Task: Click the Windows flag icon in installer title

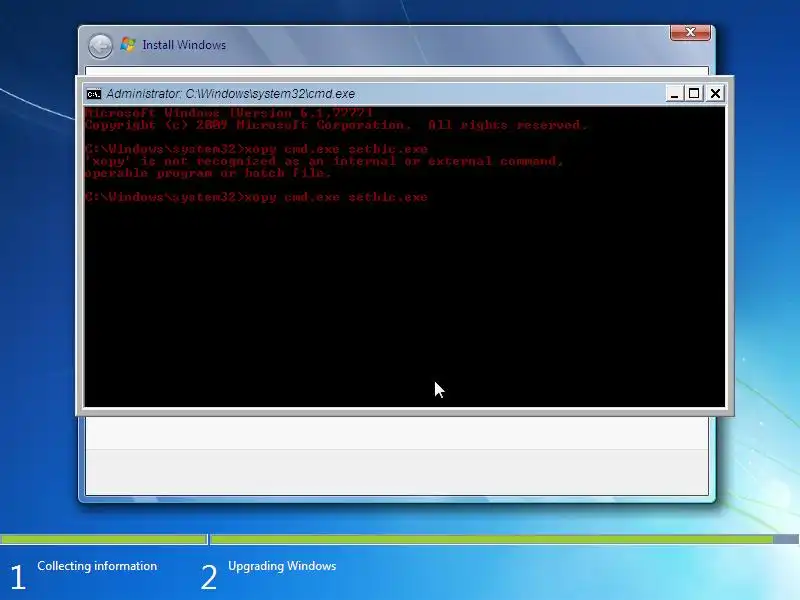Action: tap(128, 44)
